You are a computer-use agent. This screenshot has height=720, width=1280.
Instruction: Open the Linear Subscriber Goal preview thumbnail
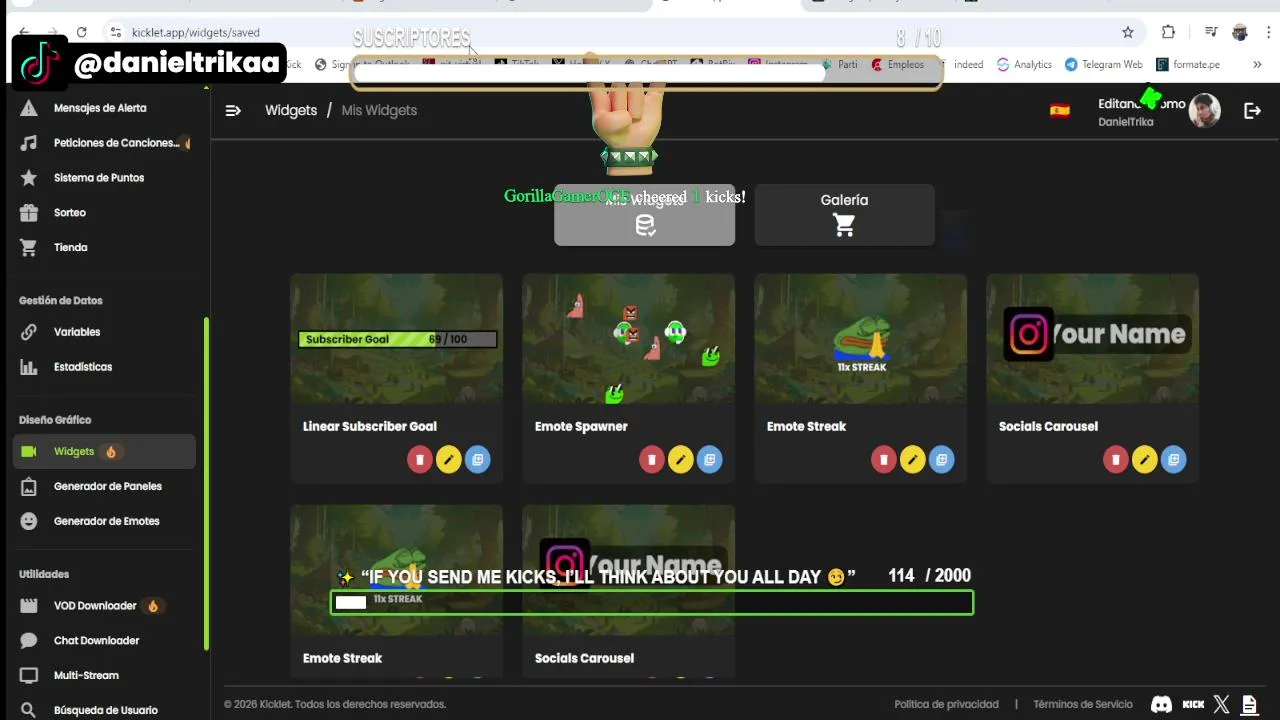[x=397, y=338]
